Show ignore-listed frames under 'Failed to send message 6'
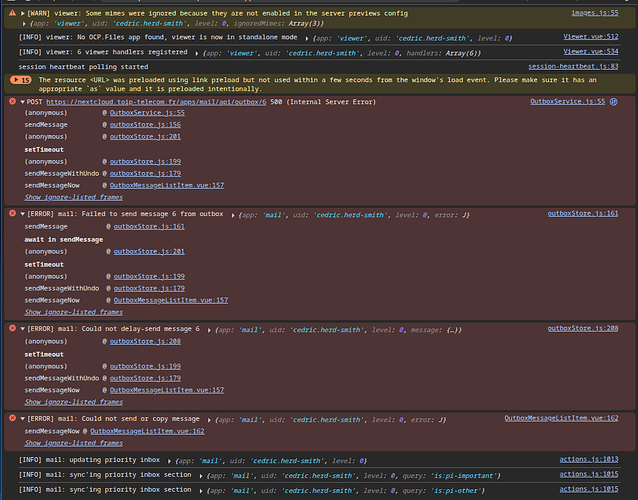Image resolution: width=638 pixels, height=500 pixels. [x=74, y=312]
